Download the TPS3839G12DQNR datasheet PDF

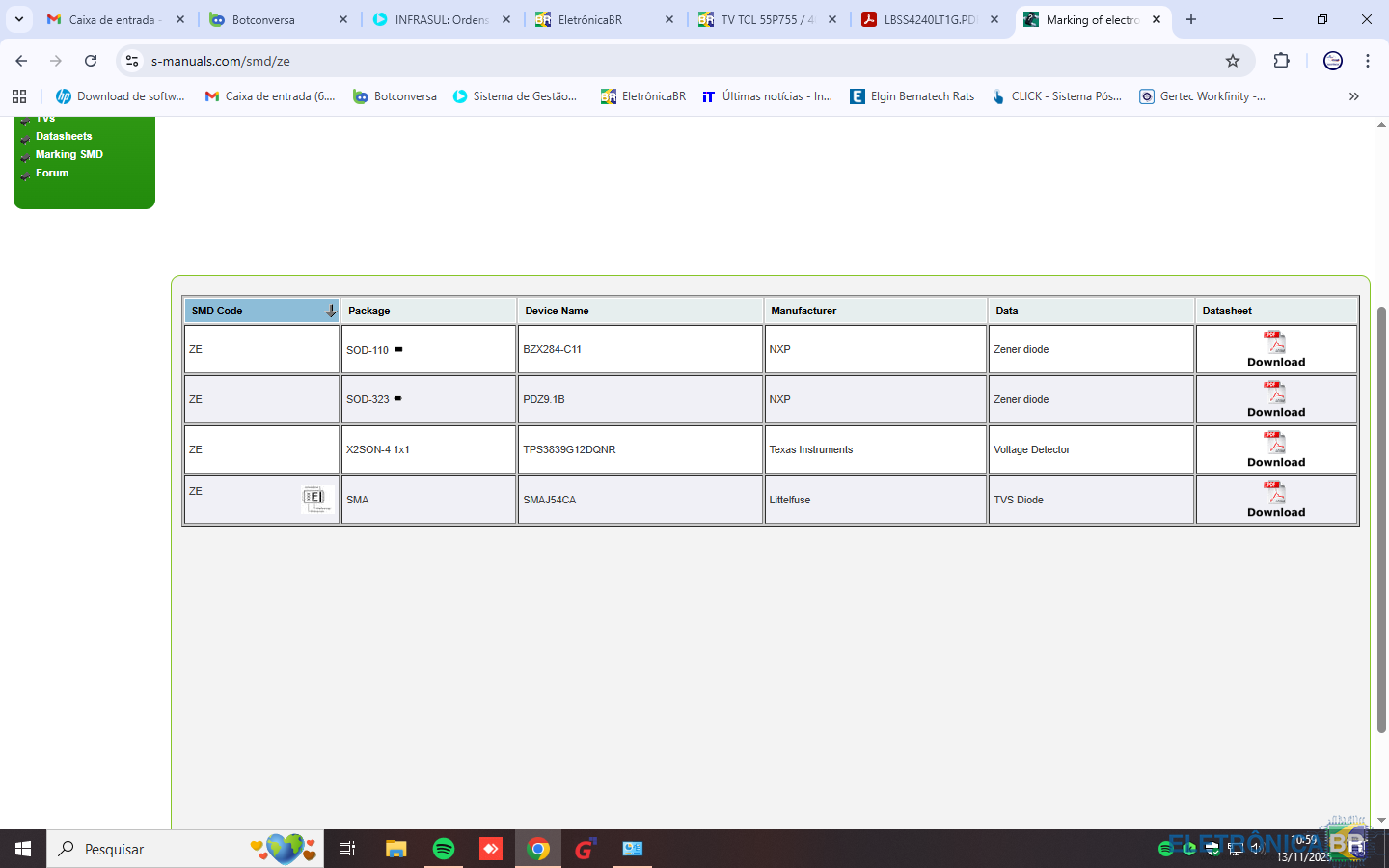coord(1275,449)
